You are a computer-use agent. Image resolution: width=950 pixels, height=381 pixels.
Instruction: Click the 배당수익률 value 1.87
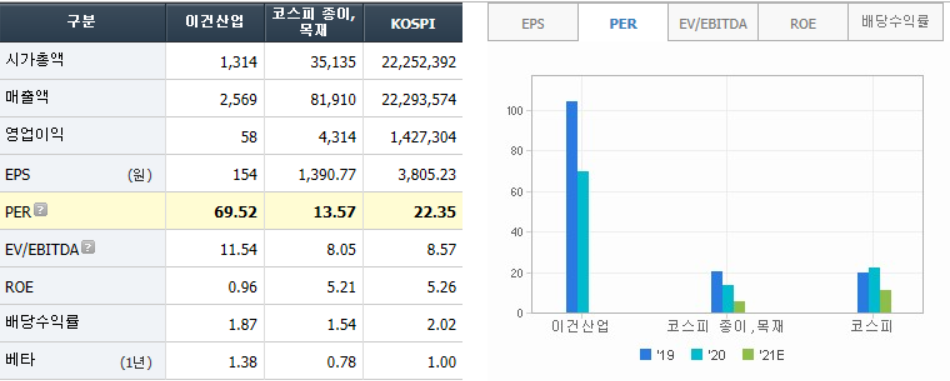click(x=244, y=325)
